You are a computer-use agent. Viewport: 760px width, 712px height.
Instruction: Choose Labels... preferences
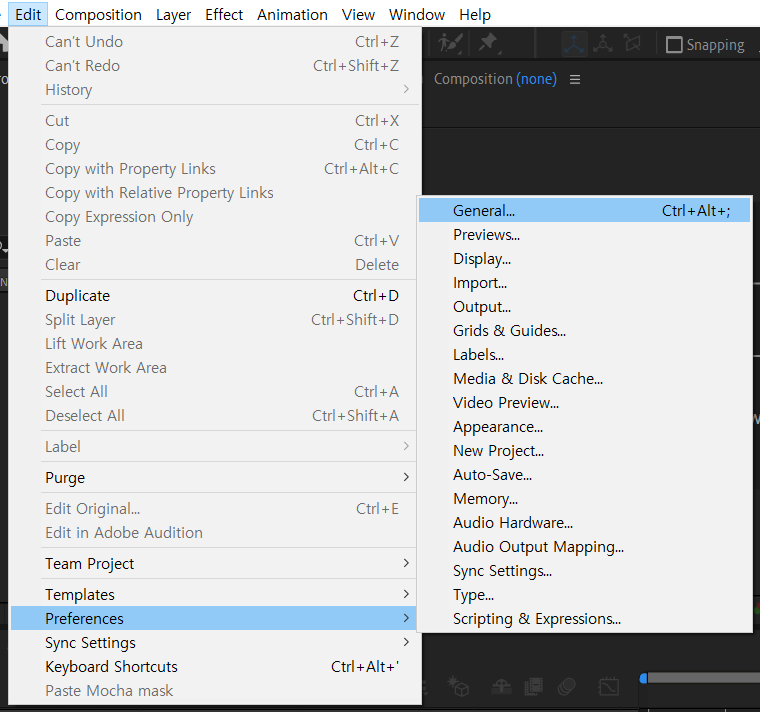click(x=585, y=355)
